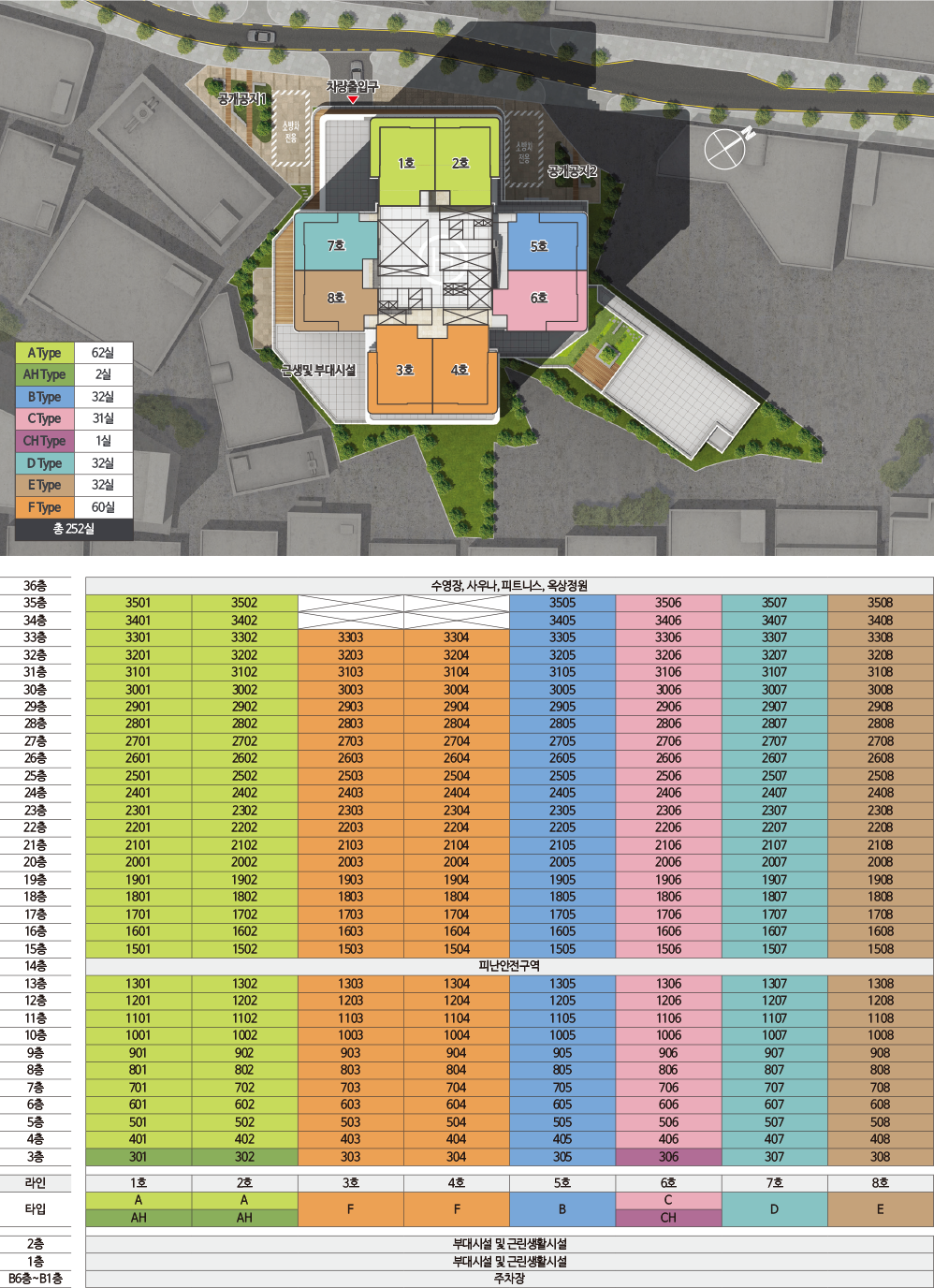Click the A Type green legend swatch
Image resolution: width=934 pixels, height=1288 pixels.
coord(44,353)
